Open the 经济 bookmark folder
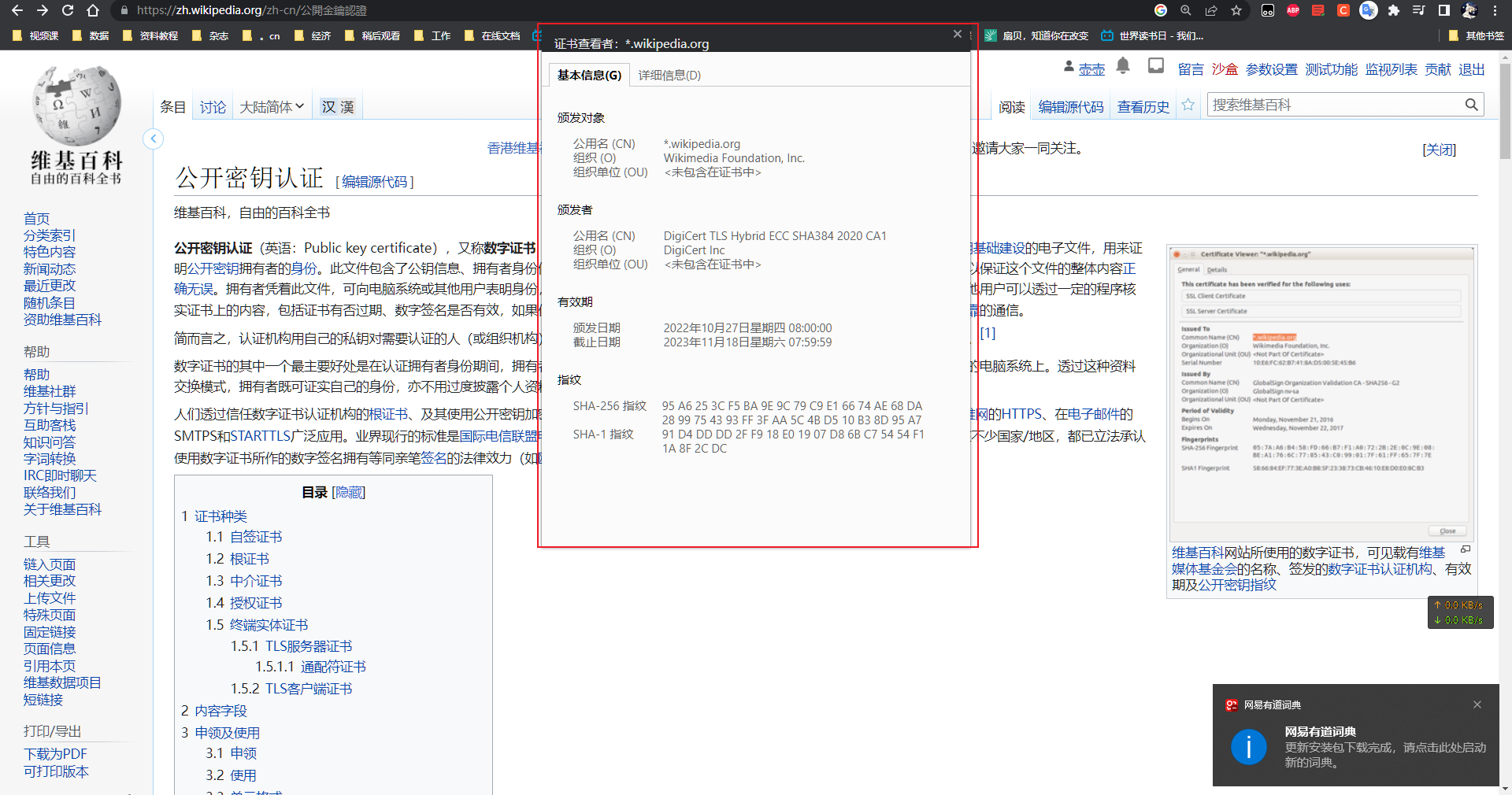Image resolution: width=1512 pixels, height=795 pixels. (313, 35)
